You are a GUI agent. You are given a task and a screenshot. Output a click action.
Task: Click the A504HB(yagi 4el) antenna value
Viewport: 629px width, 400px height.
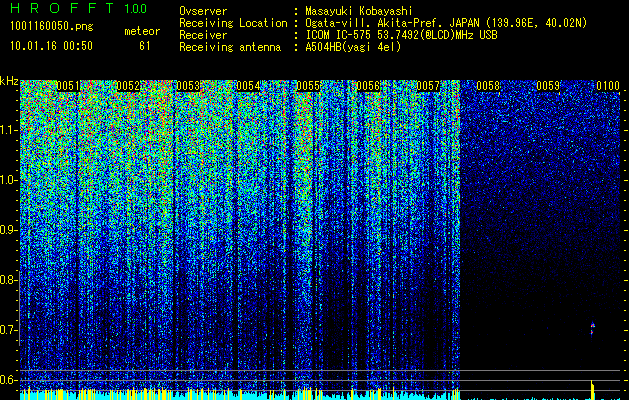(x=353, y=47)
